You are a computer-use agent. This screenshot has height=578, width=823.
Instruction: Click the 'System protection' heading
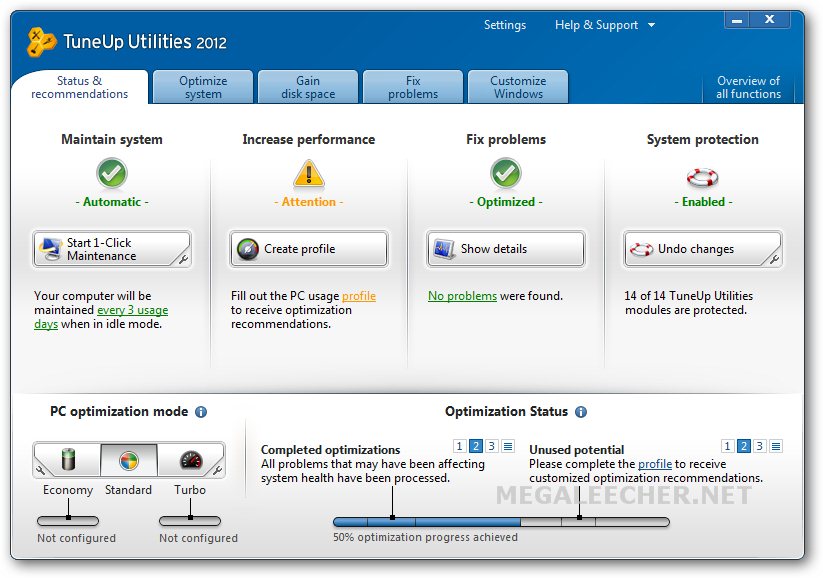pos(703,140)
